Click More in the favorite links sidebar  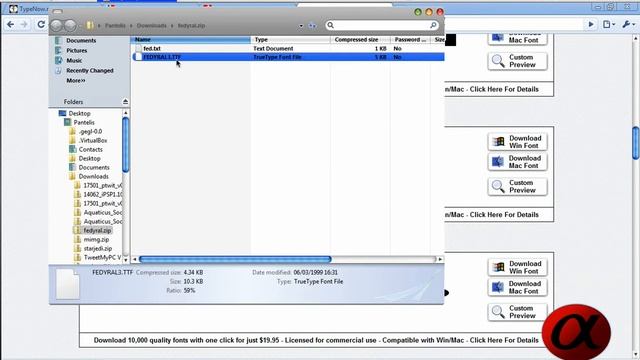coord(76,80)
